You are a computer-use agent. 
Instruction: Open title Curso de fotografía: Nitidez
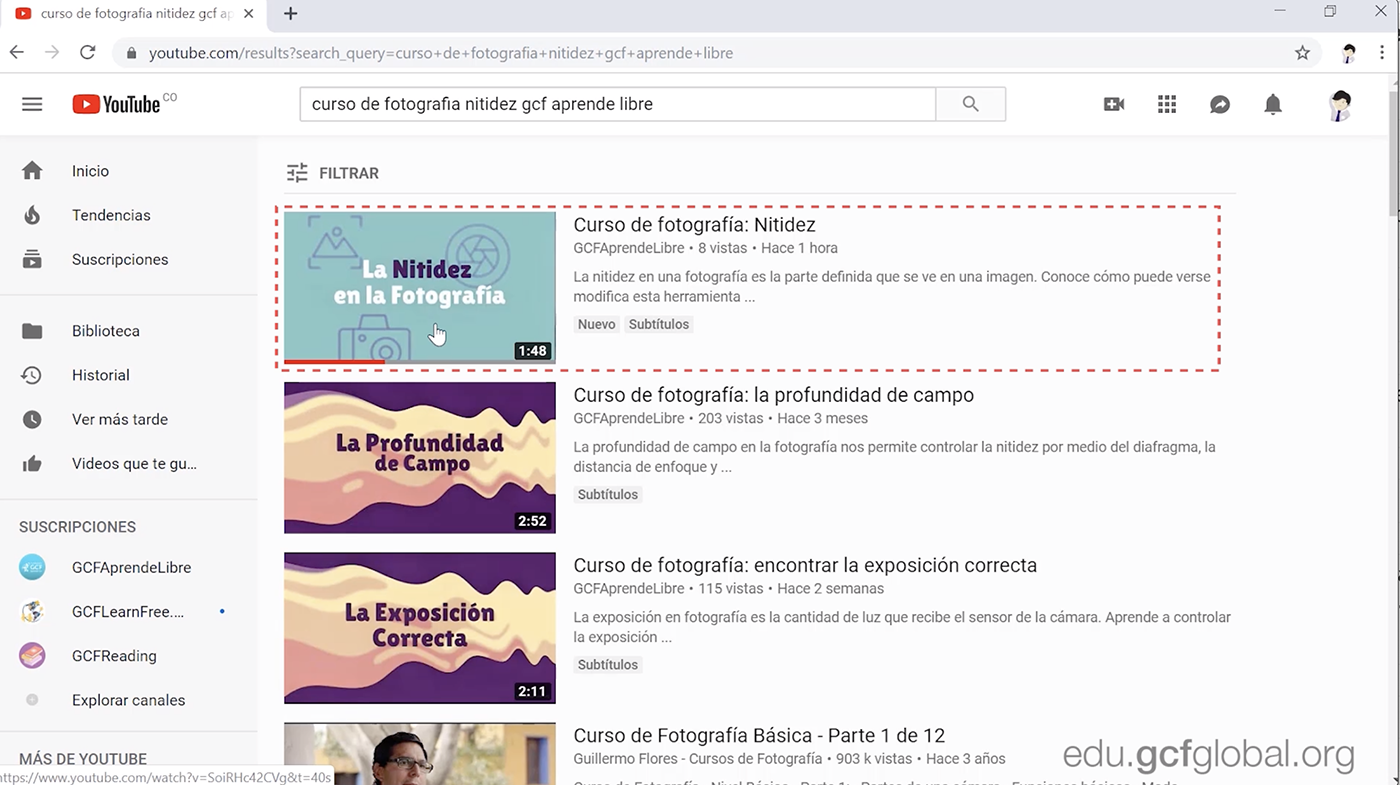pos(694,225)
